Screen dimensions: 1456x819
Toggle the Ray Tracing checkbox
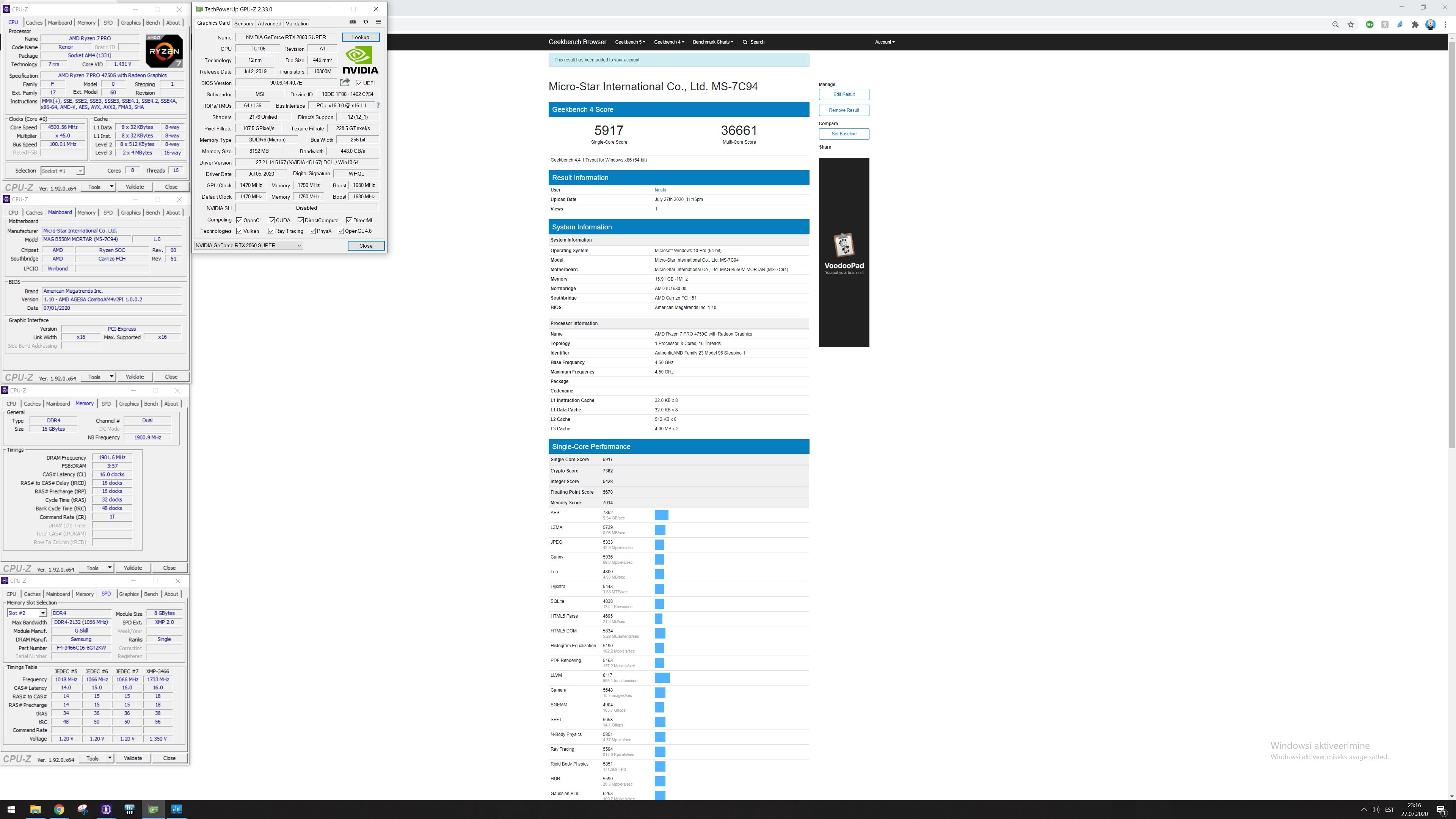(271, 231)
